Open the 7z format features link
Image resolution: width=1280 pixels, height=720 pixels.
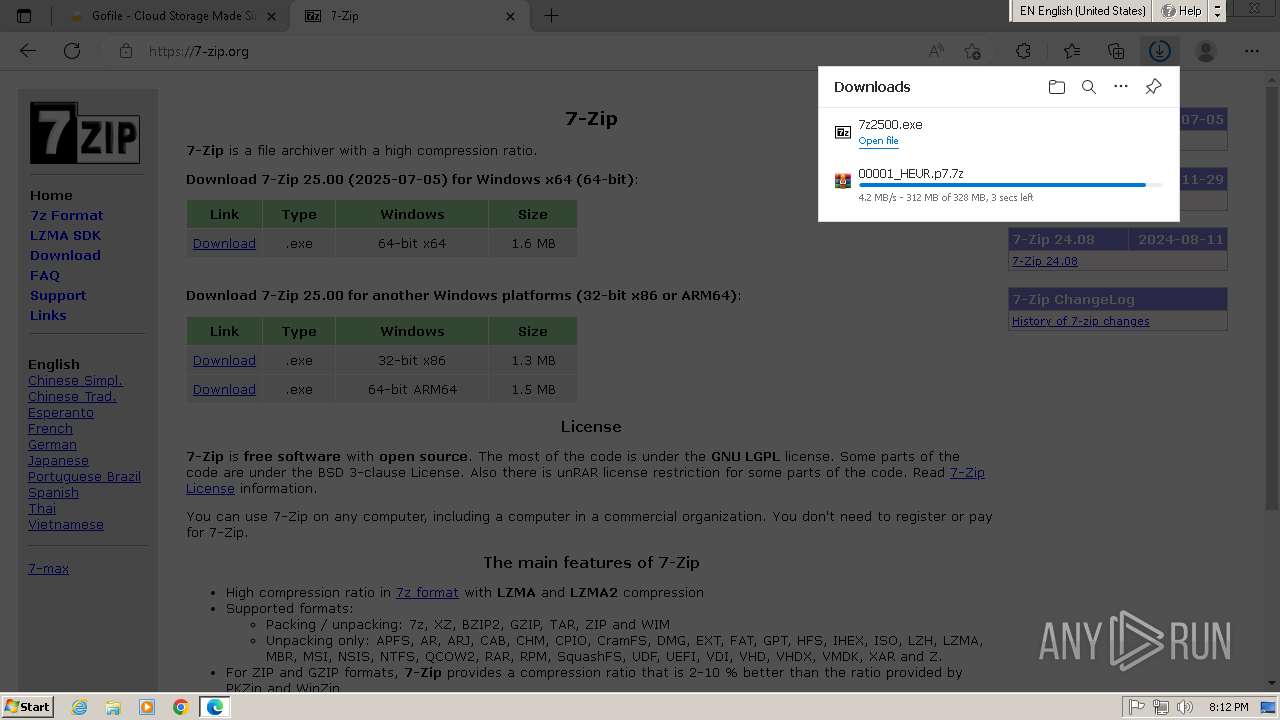(427, 592)
